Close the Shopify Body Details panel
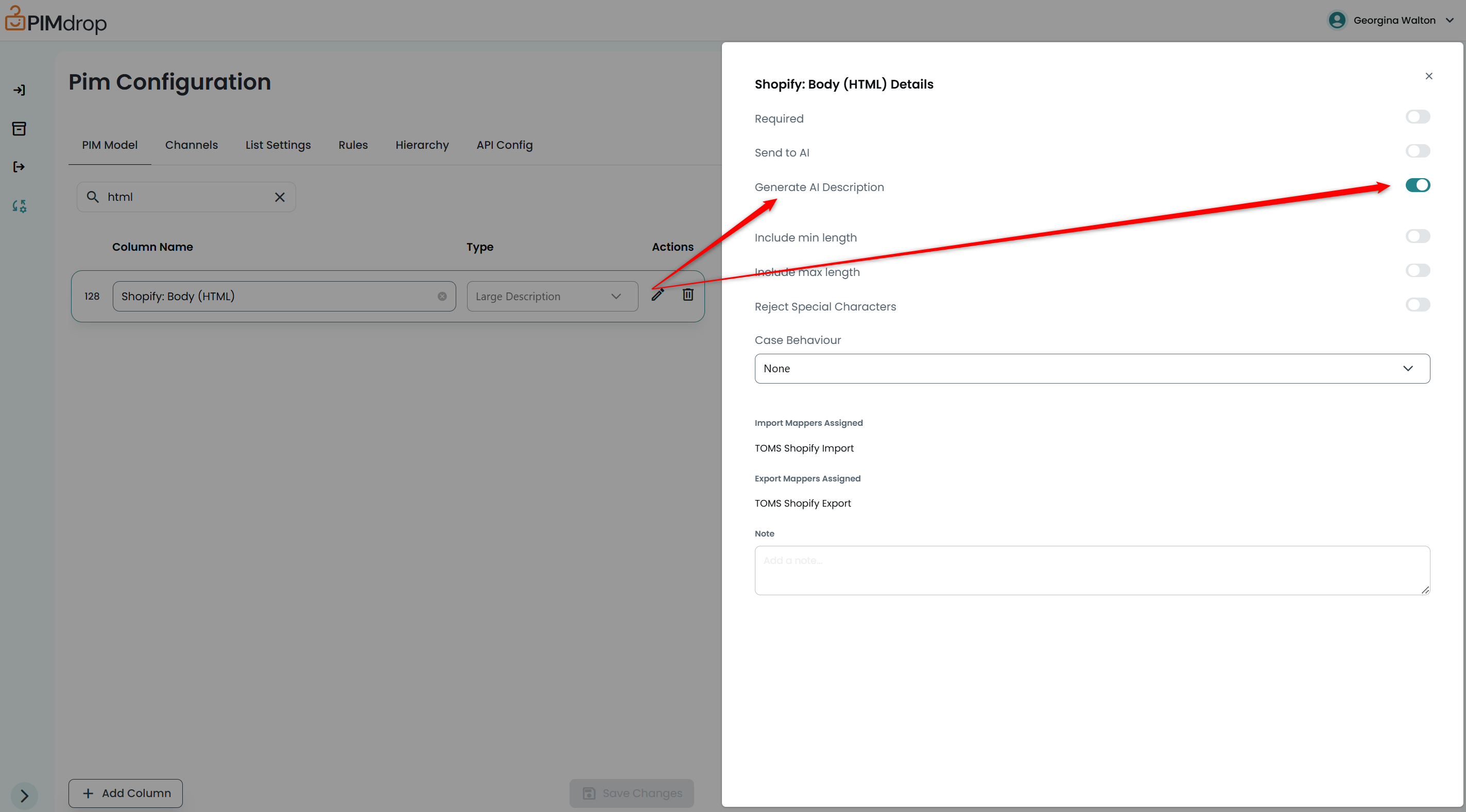Image resolution: width=1466 pixels, height=812 pixels. 1428,76
